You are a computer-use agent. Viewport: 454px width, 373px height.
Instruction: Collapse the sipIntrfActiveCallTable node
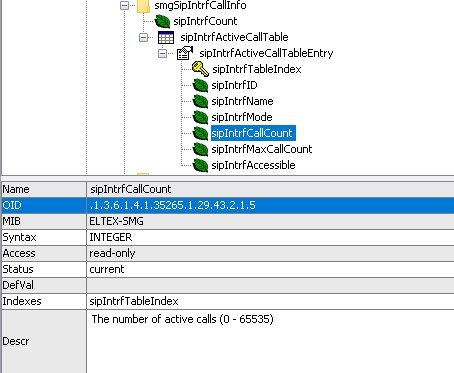pyautogui.click(x=143, y=37)
